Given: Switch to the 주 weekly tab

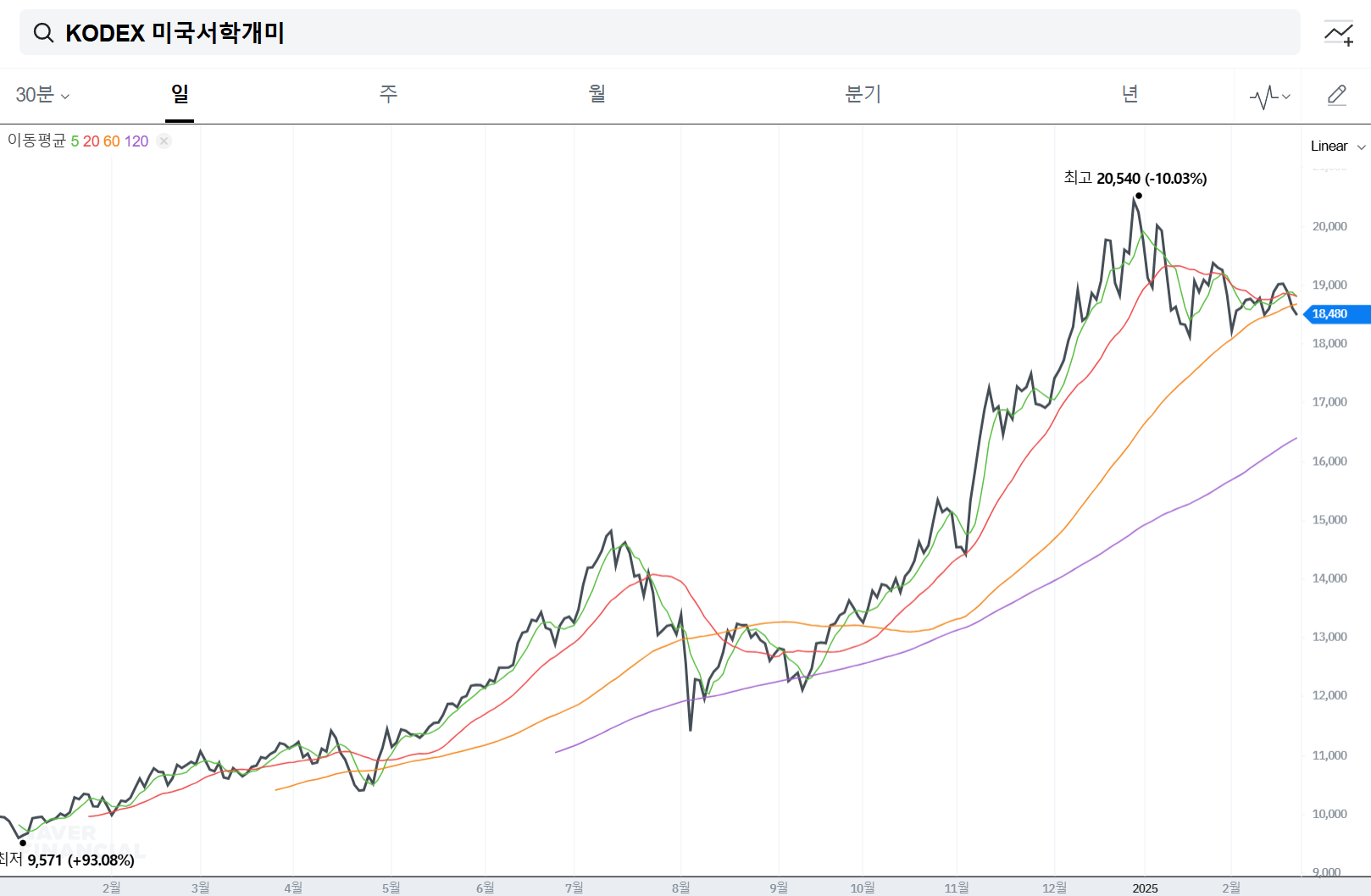Looking at the screenshot, I should [388, 94].
